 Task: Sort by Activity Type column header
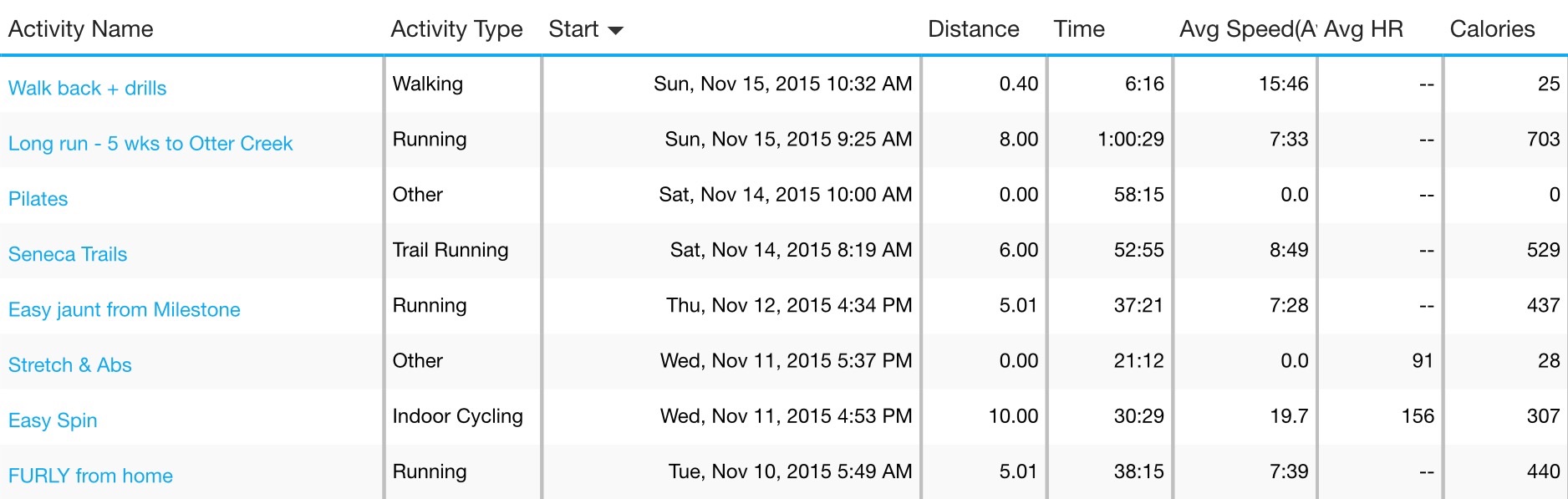[456, 29]
